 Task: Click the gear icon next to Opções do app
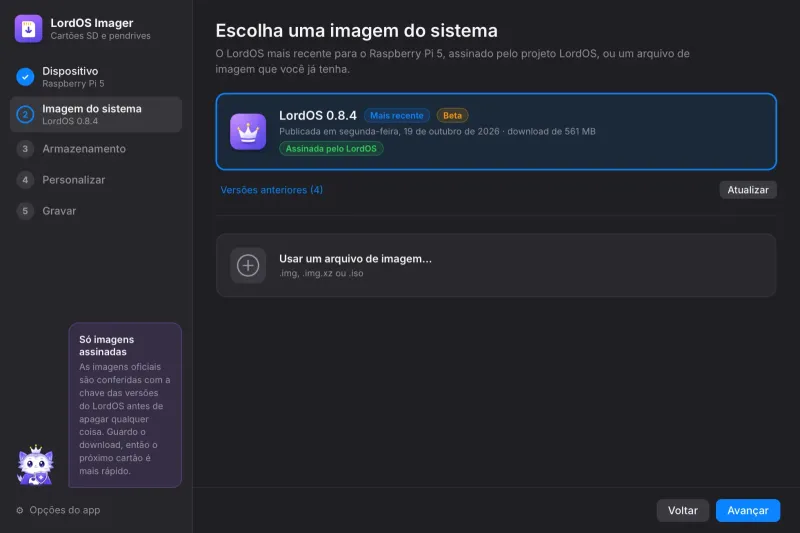click(20, 510)
